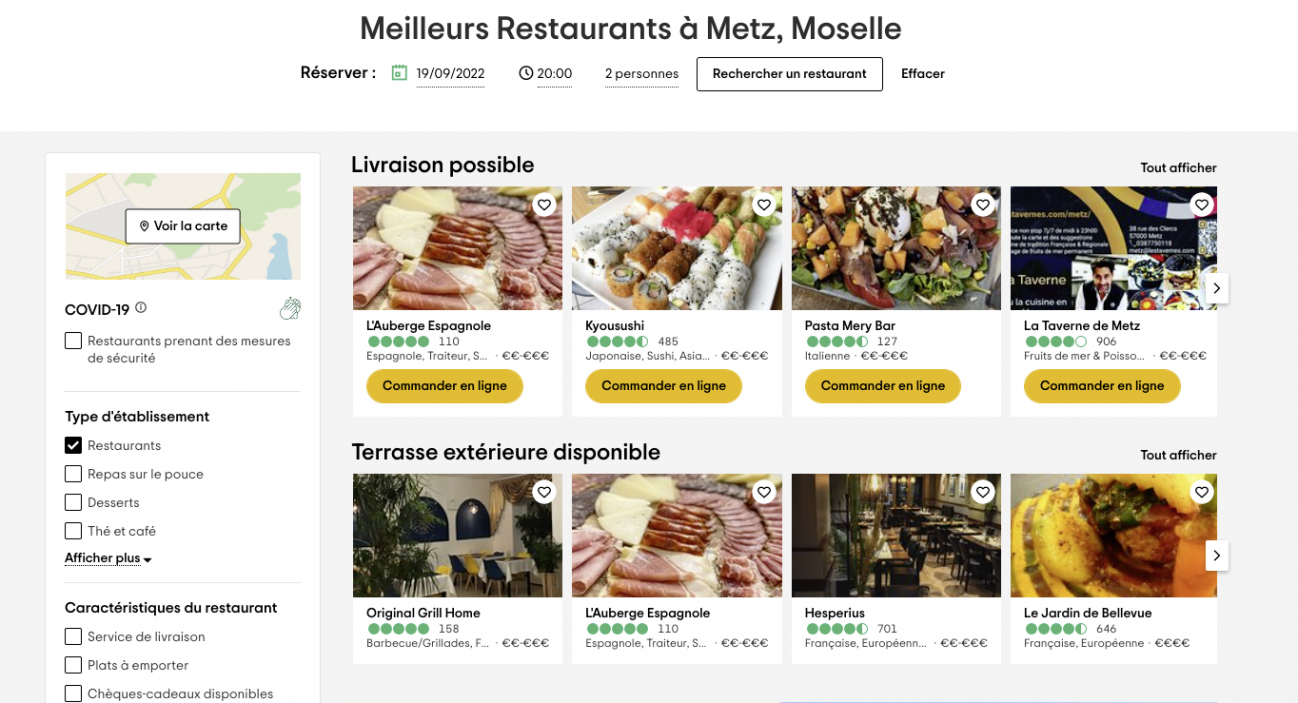Show all Terrasse extérieure disponible restaurants
This screenshot has width=1298, height=703.
[1178, 455]
